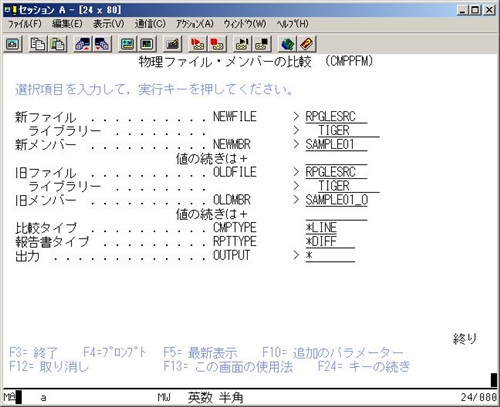
Task: Click the old file library field TIGER
Action: [x=349, y=186]
